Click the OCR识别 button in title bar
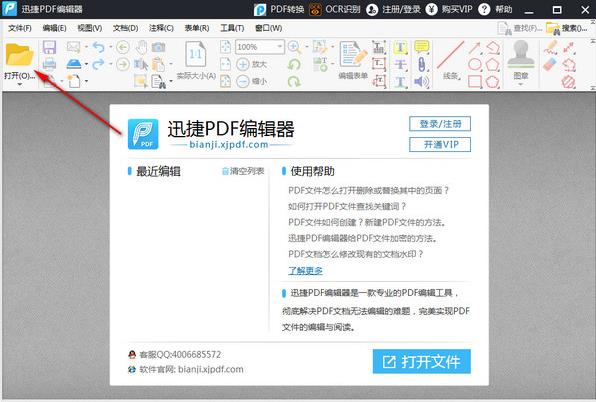The width and height of the screenshot is (596, 402). [x=334, y=9]
